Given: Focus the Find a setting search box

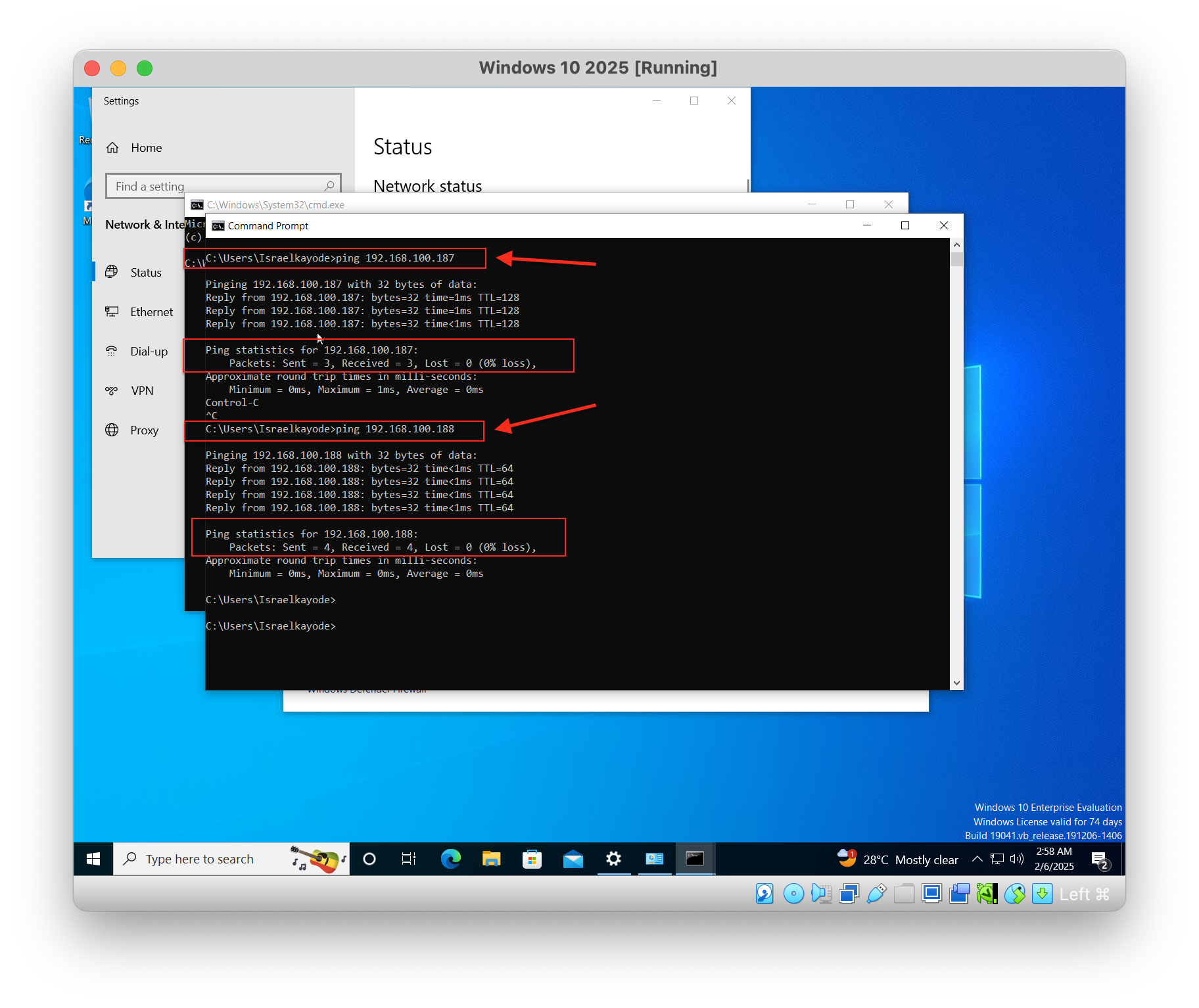Looking at the screenshot, I should (x=223, y=186).
